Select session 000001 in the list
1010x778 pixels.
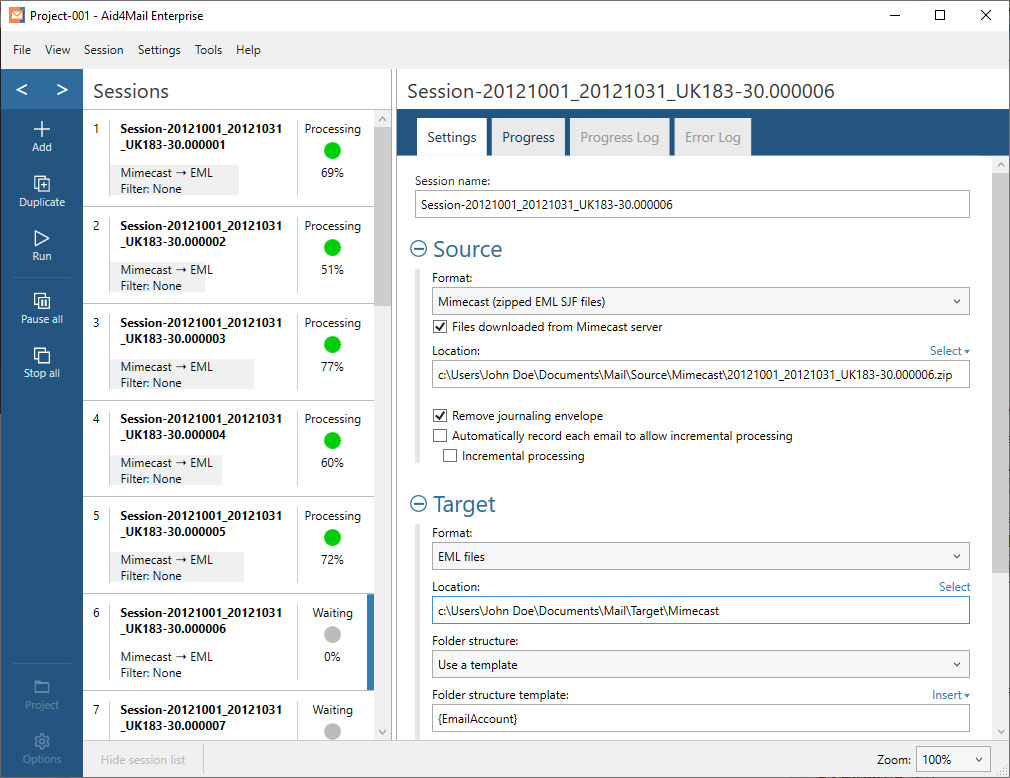pos(229,158)
